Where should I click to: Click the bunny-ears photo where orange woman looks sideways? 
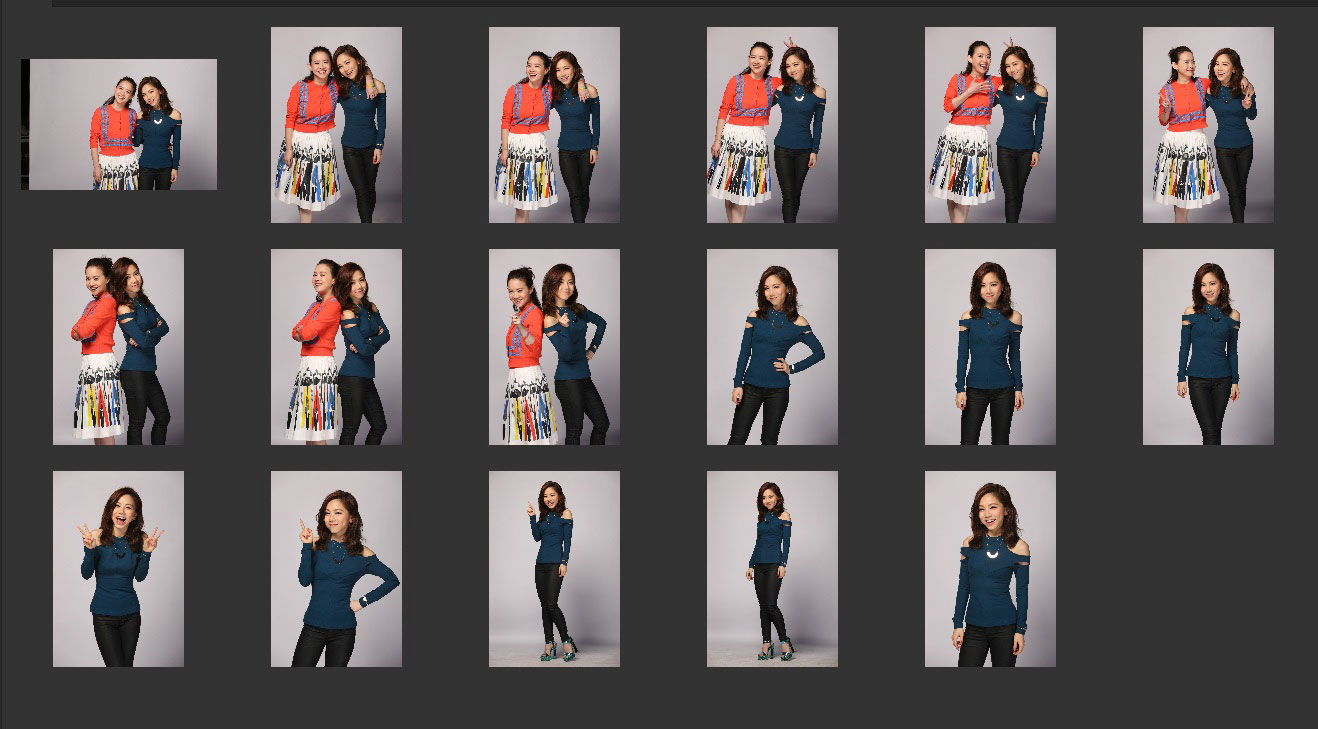coord(990,124)
